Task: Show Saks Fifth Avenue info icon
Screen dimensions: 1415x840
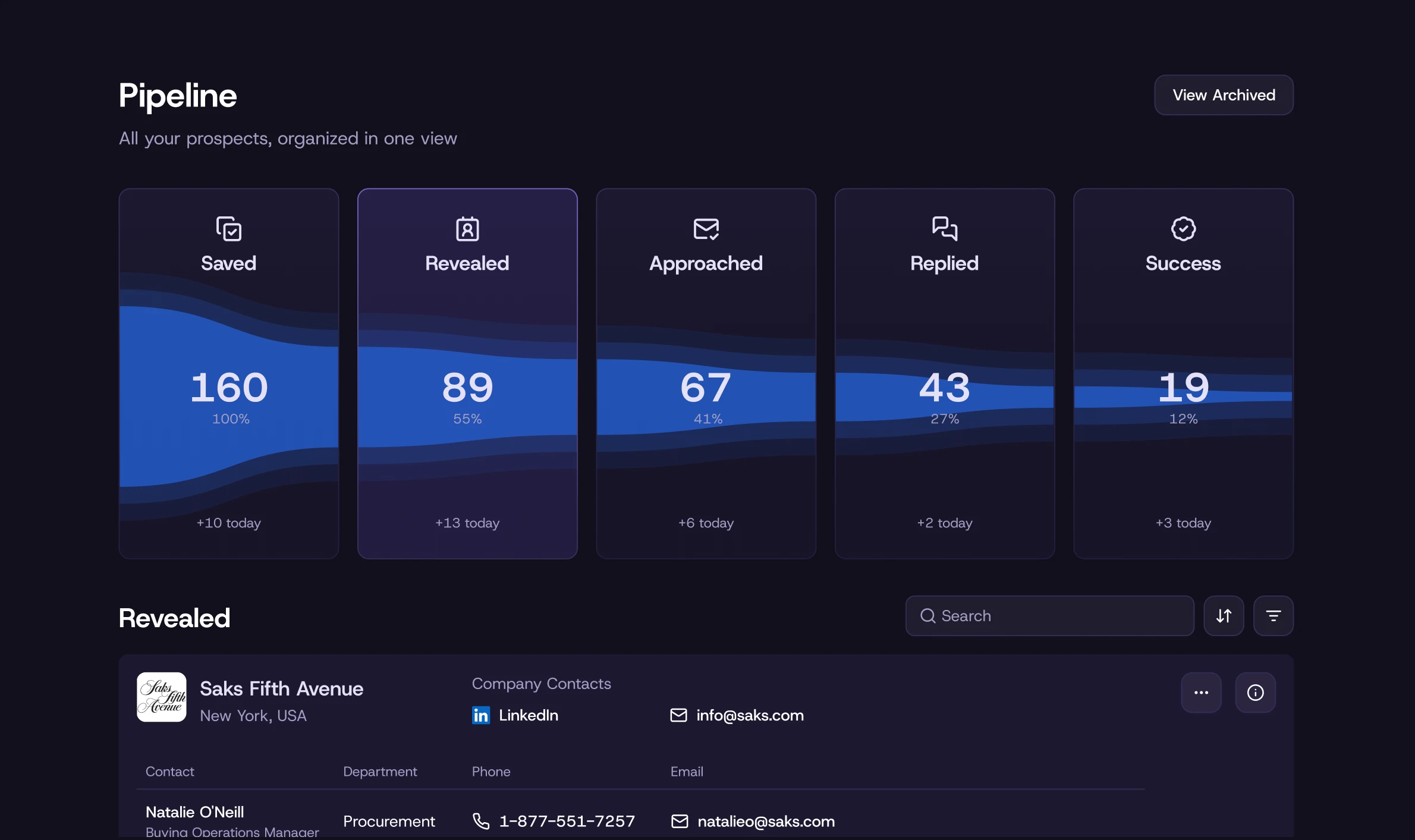Action: pyautogui.click(x=1255, y=693)
